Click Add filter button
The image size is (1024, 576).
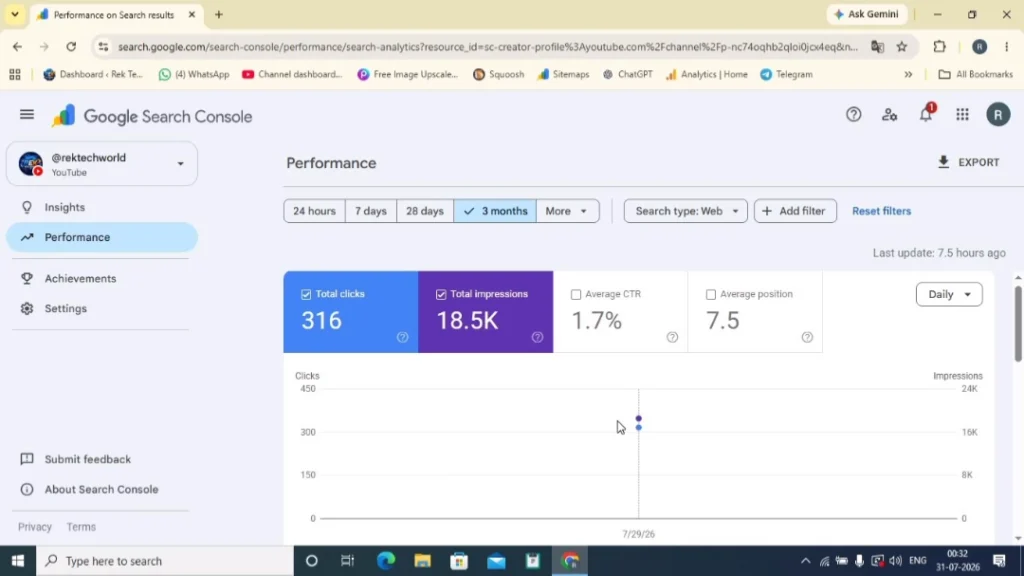pos(795,211)
